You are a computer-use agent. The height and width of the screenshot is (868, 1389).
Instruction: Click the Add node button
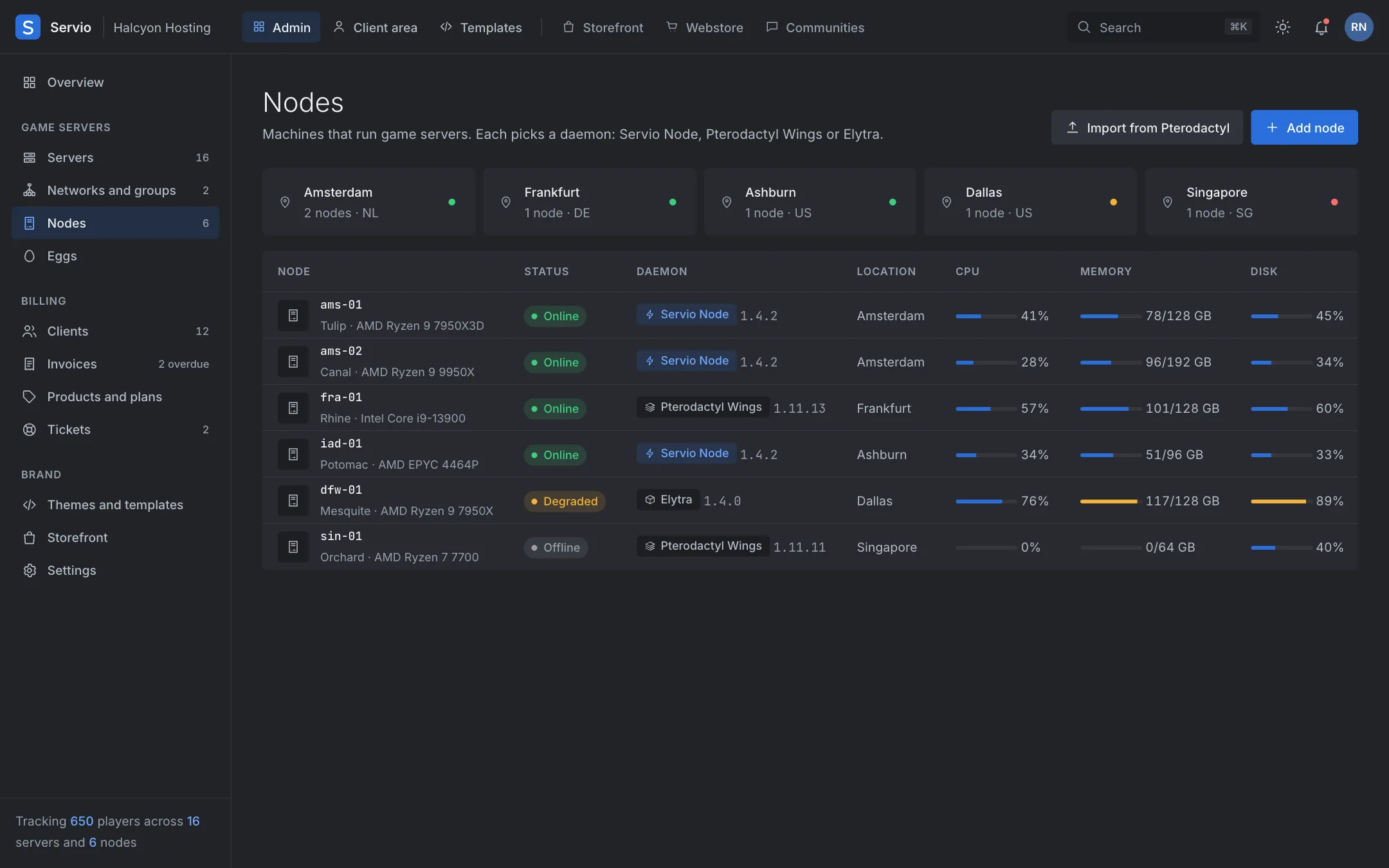(1304, 127)
